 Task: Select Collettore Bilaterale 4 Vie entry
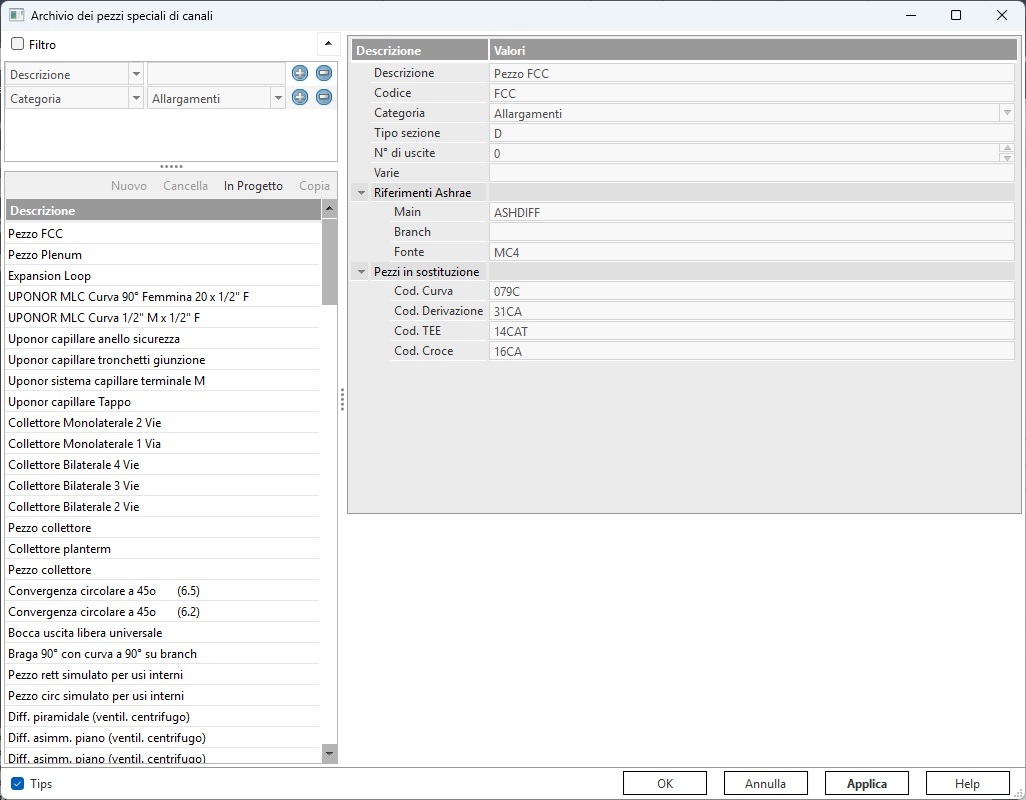pyautogui.click(x=73, y=465)
